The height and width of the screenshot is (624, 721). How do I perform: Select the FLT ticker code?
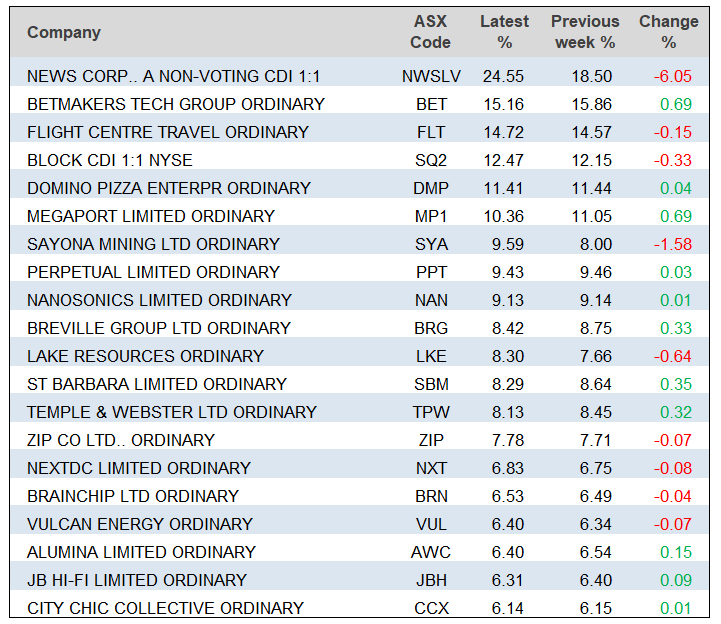[x=431, y=132]
